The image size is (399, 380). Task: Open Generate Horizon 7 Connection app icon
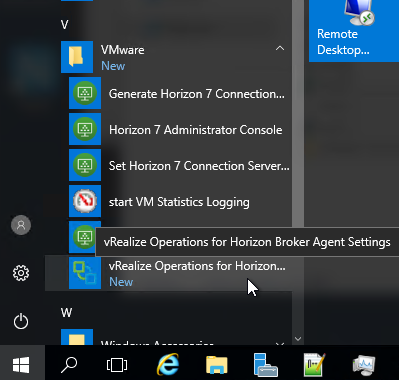point(85,93)
